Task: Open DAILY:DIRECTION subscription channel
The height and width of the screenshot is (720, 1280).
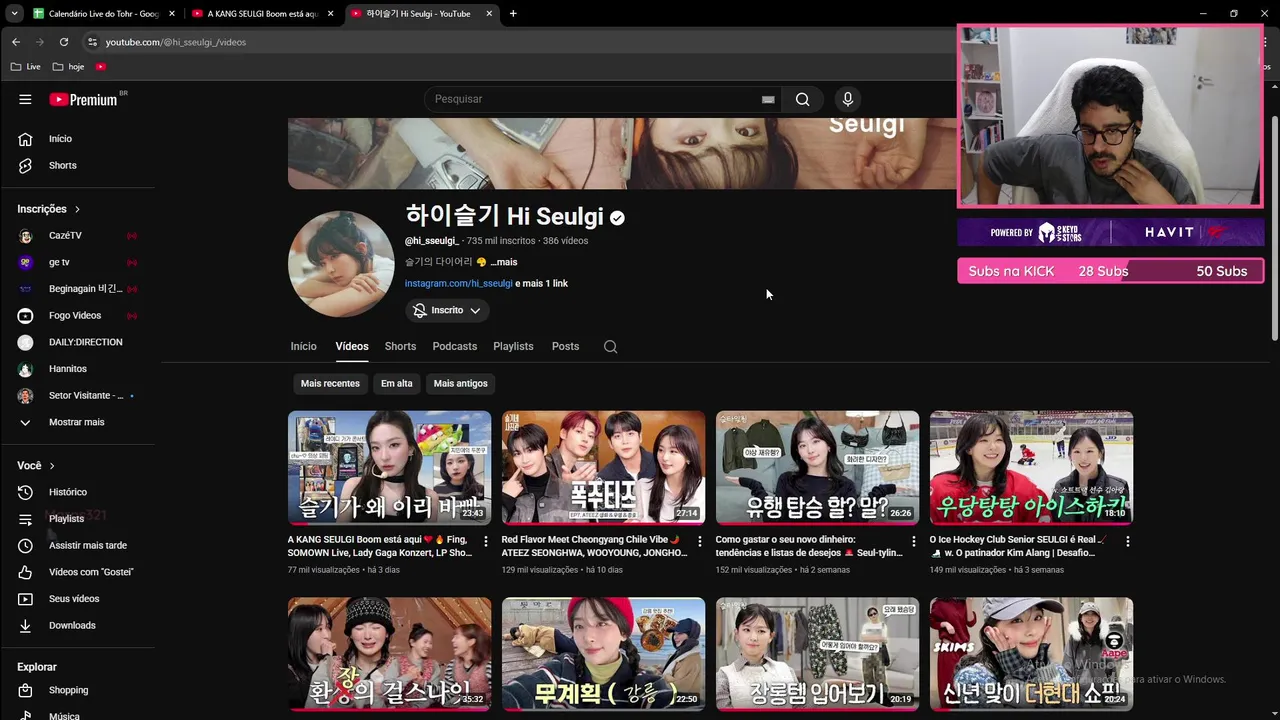Action: (x=78, y=342)
